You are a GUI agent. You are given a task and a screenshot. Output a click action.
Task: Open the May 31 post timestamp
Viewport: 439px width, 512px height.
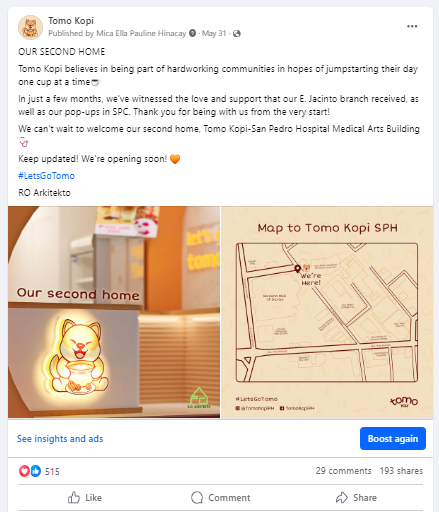click(x=214, y=33)
